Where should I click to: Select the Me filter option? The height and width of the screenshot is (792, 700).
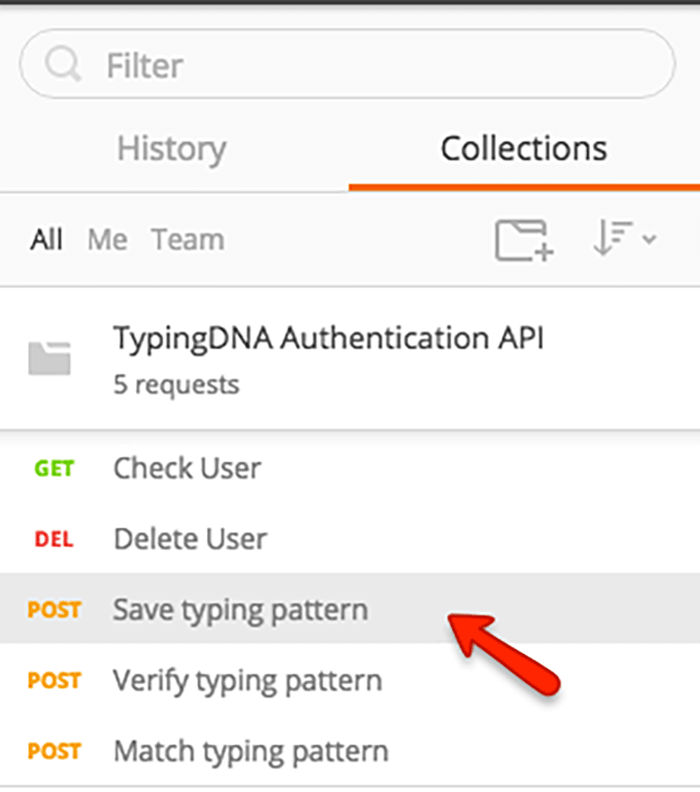pos(108,239)
